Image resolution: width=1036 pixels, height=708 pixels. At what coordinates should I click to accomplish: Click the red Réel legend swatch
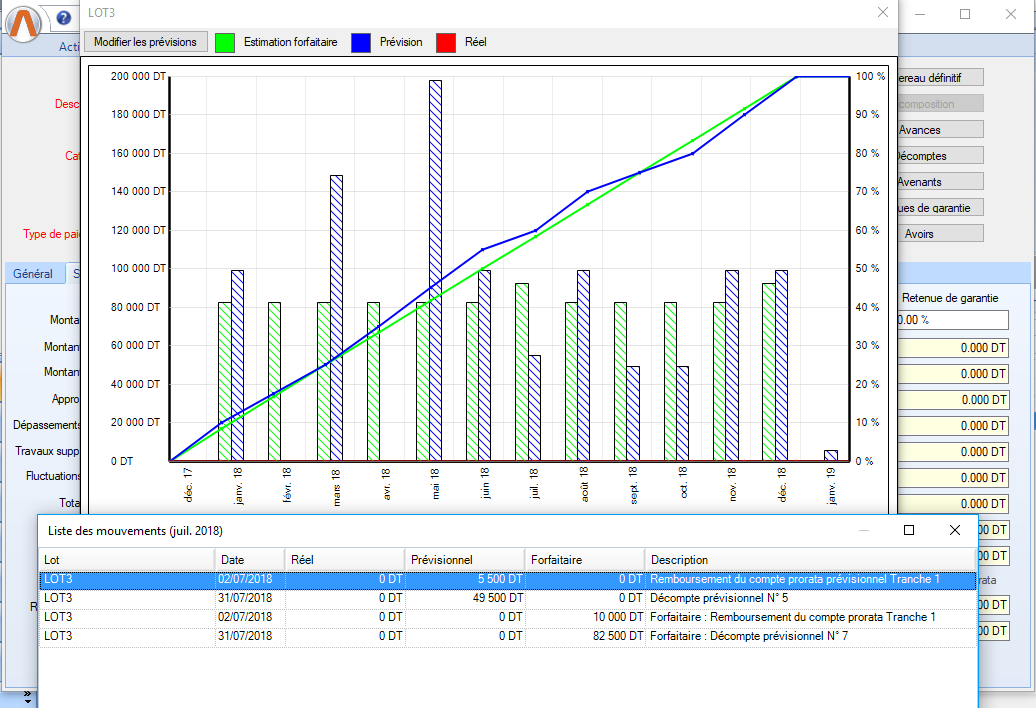[x=446, y=42]
